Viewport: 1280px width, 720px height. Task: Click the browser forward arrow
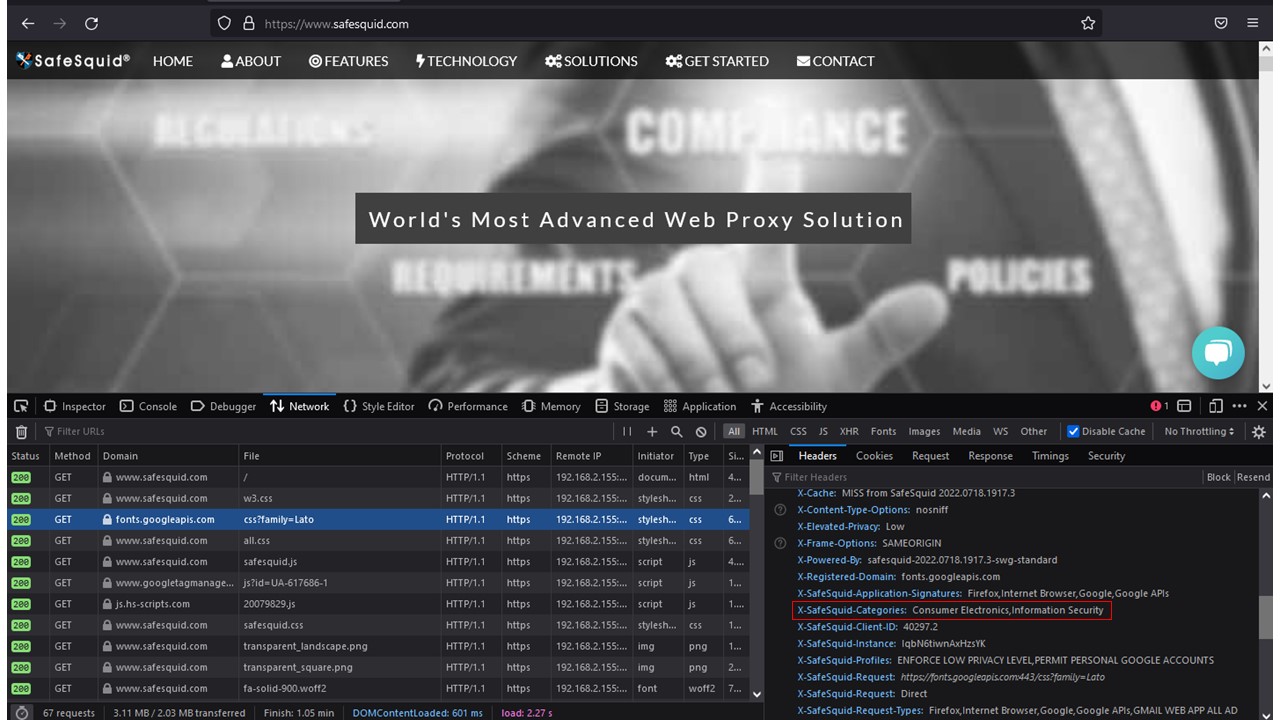[60, 23]
